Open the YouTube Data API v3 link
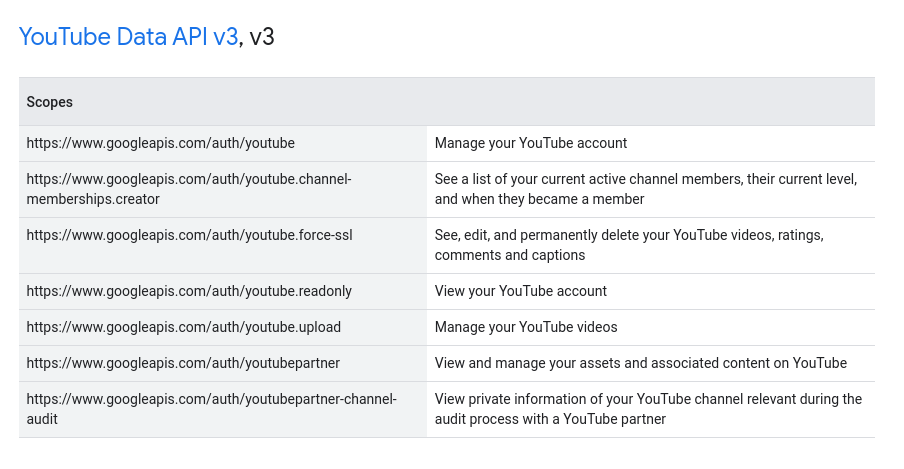The height and width of the screenshot is (469, 904). (128, 37)
